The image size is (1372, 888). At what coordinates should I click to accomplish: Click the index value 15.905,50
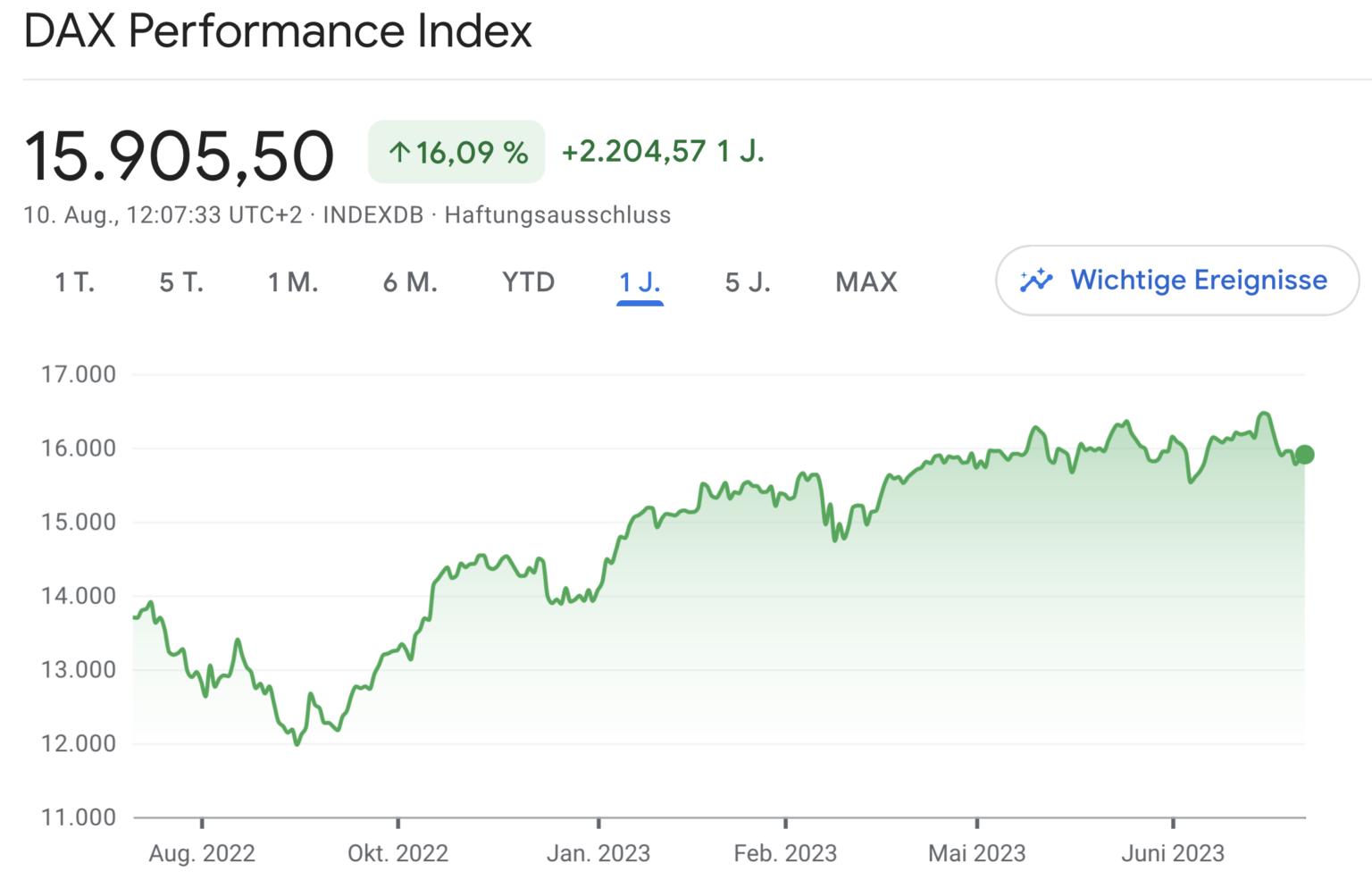tap(180, 155)
